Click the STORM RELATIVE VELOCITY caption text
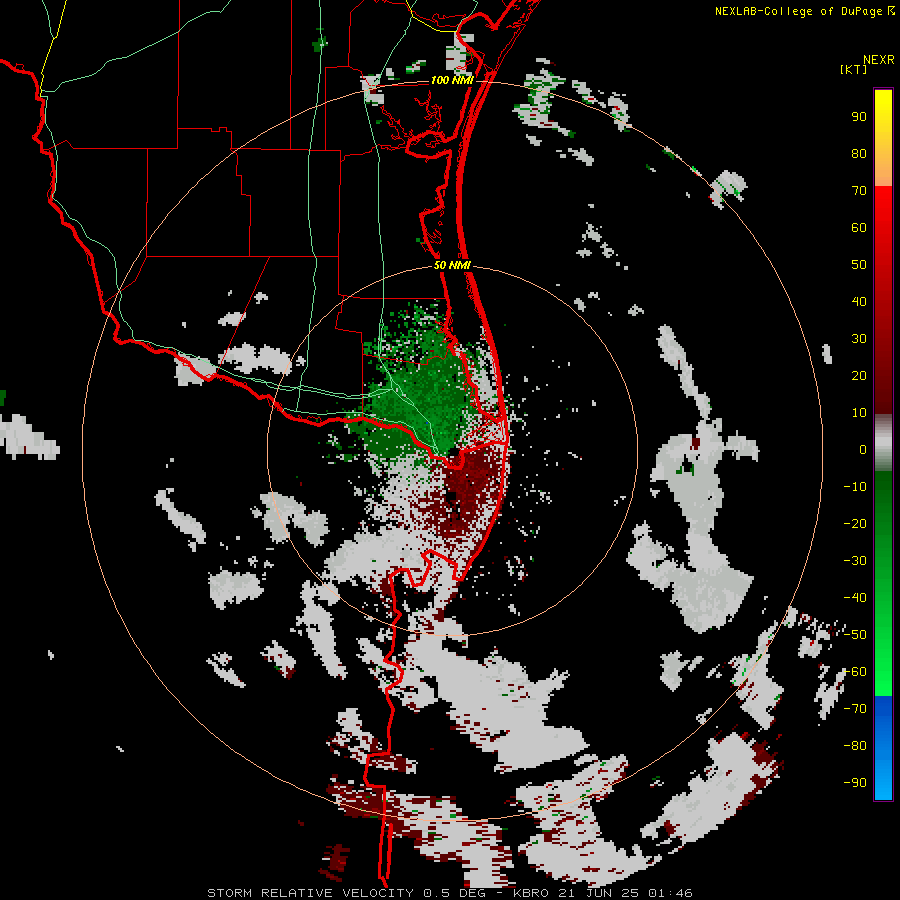This screenshot has height=900, width=900. click(311, 893)
